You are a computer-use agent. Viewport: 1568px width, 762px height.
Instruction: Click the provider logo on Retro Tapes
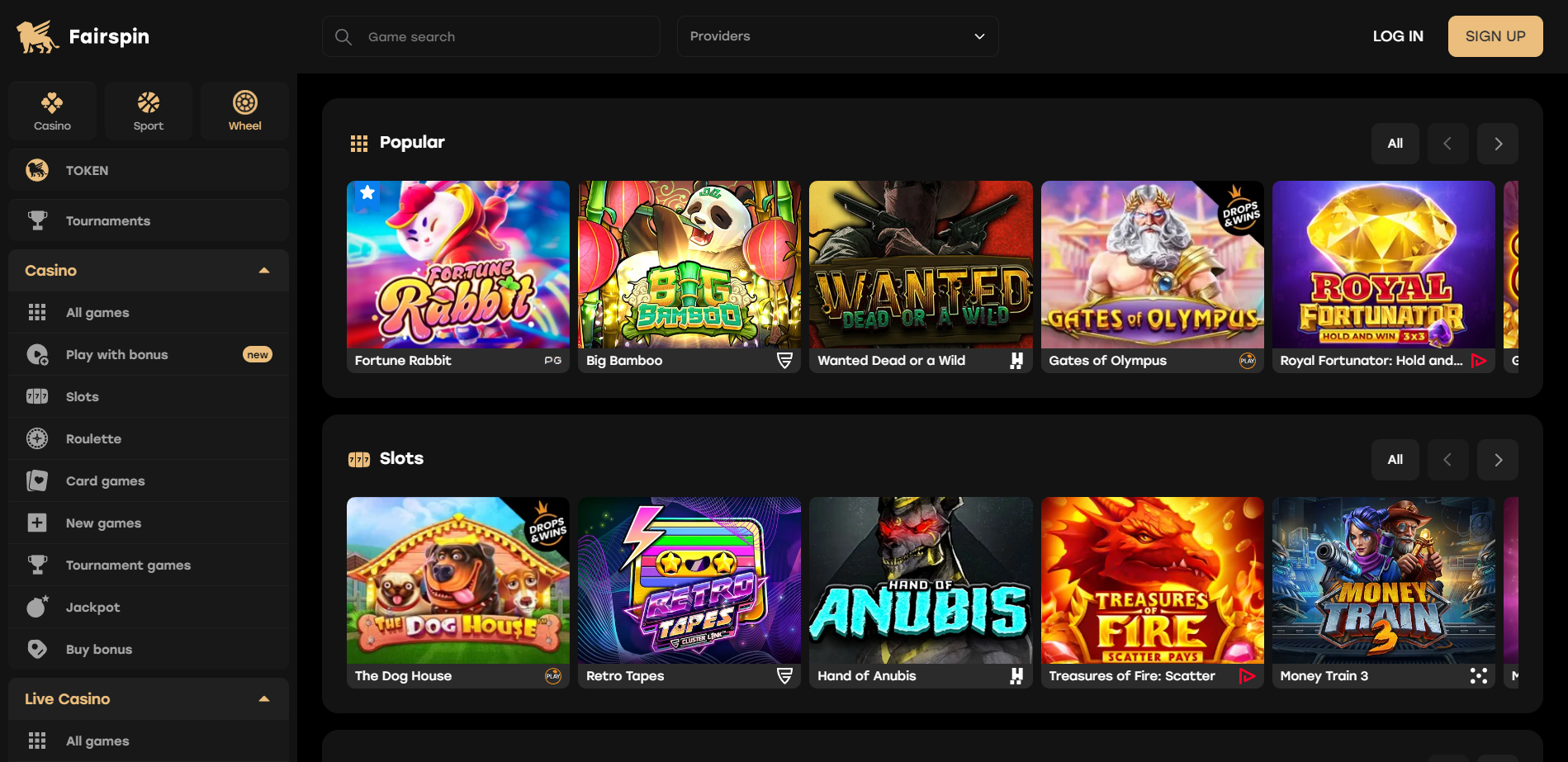(x=784, y=676)
